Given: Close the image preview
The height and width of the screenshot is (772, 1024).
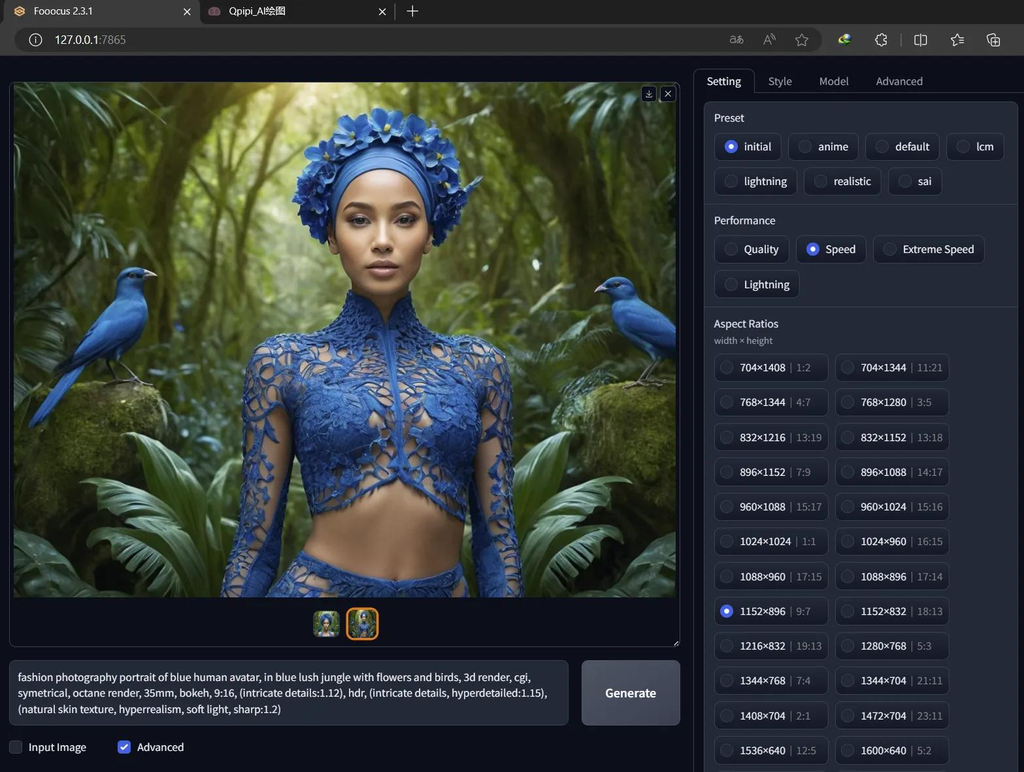Looking at the screenshot, I should tap(667, 94).
